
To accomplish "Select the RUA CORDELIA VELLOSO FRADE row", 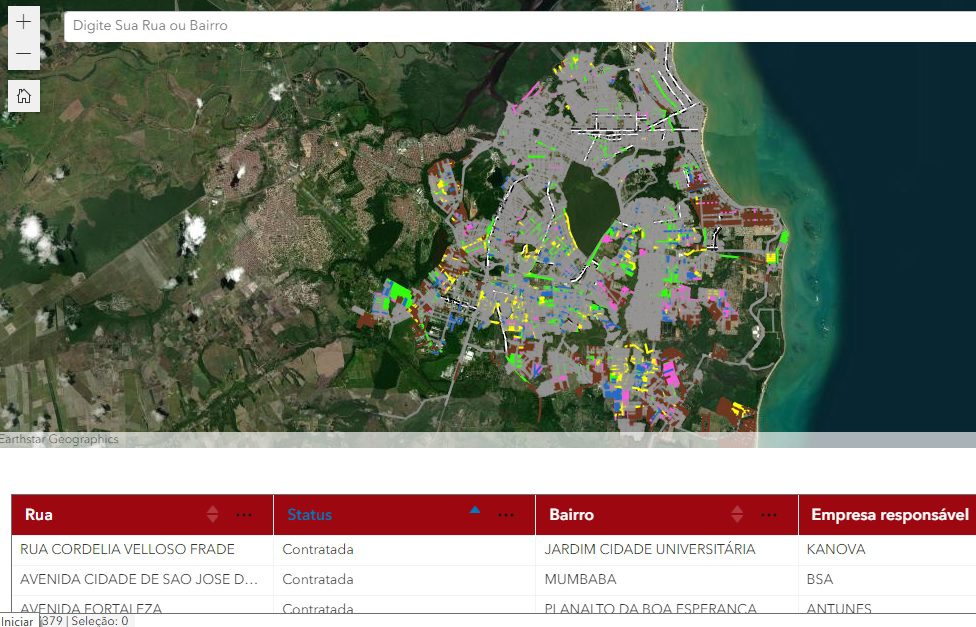I will click(x=494, y=550).
